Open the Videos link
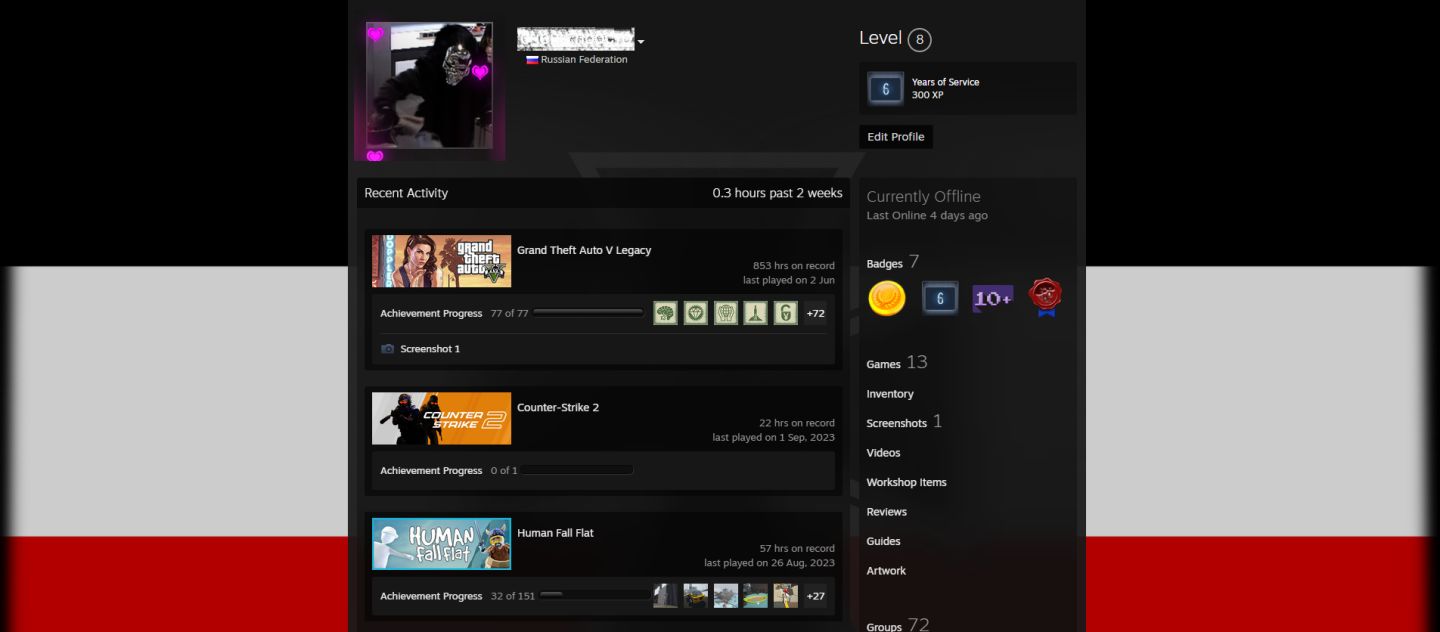1440x632 pixels. click(883, 453)
